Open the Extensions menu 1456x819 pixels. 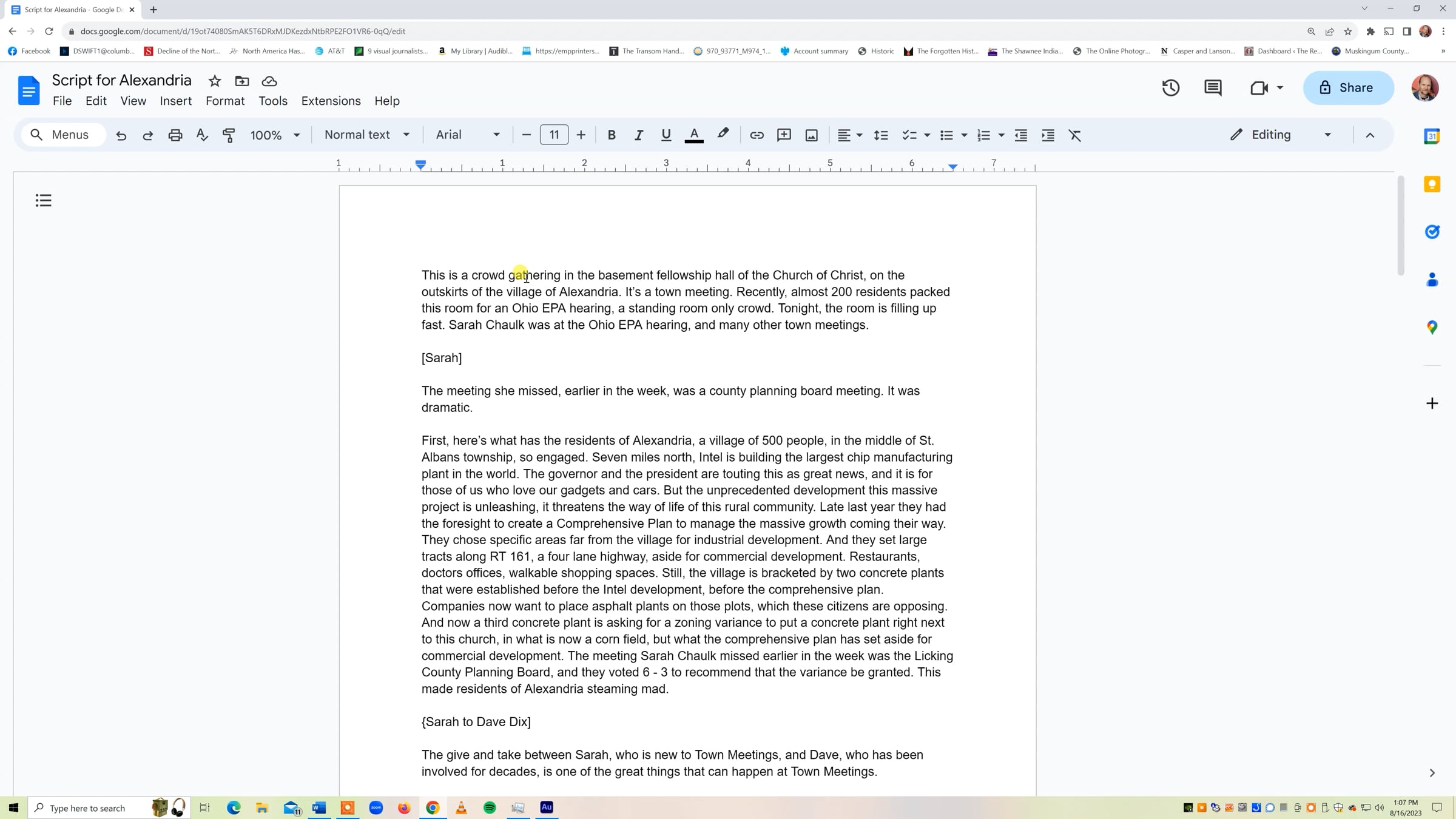point(331,101)
